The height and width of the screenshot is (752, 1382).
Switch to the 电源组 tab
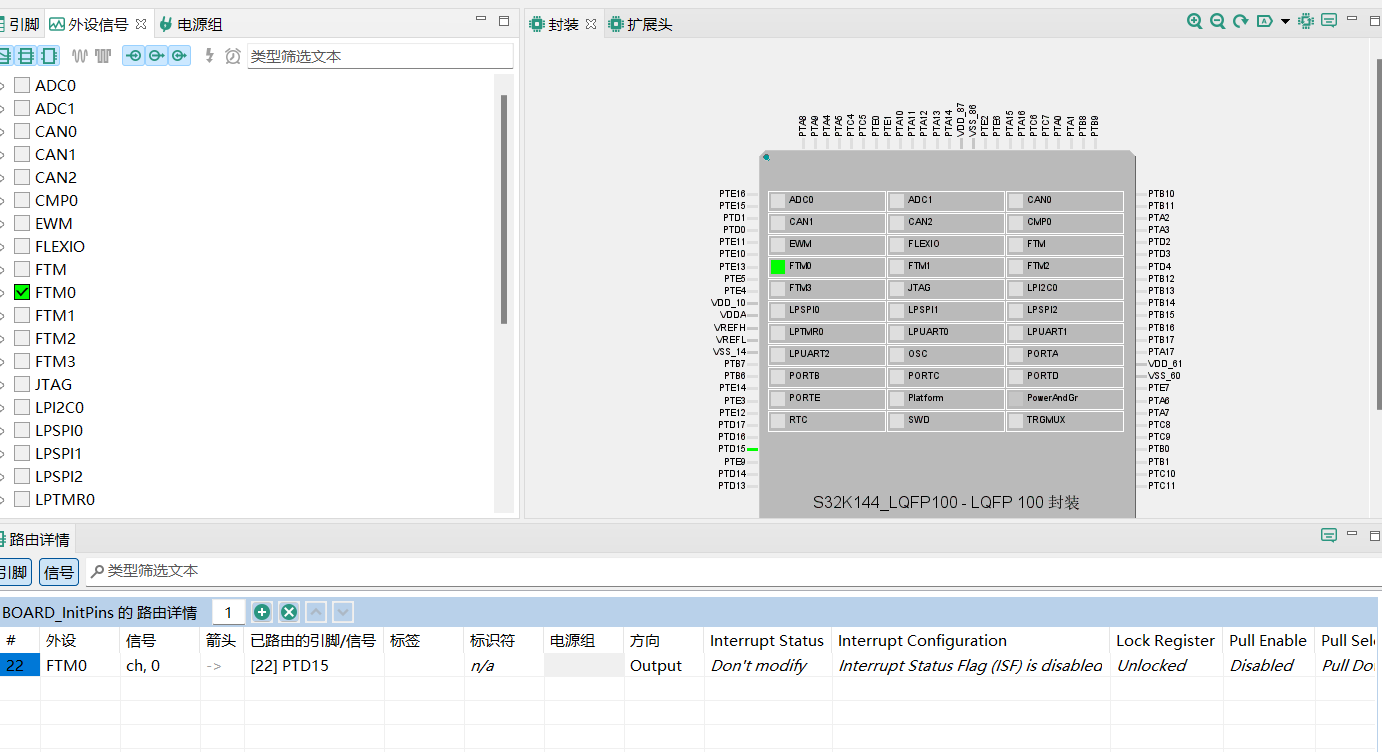point(191,24)
